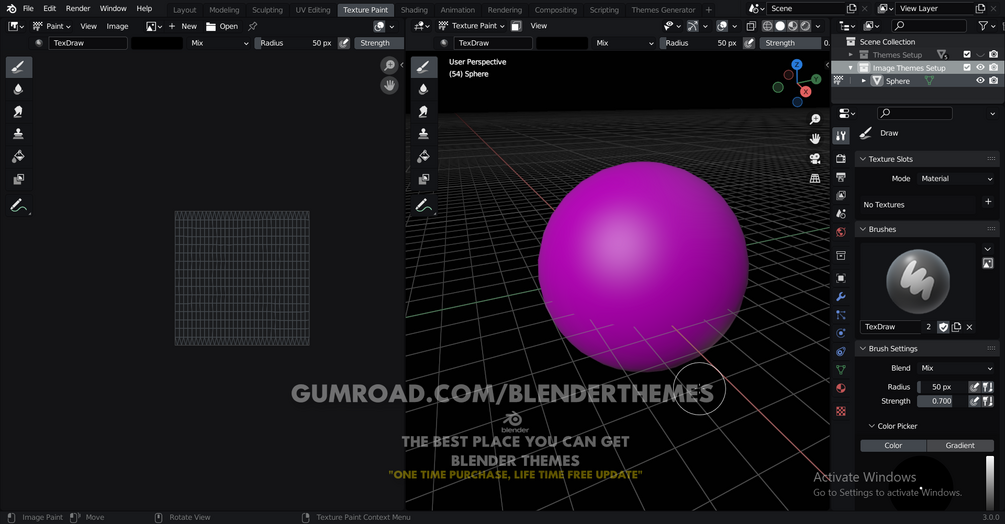1005x524 pixels.
Task: Open the Render properties tab
Action: tap(841, 158)
